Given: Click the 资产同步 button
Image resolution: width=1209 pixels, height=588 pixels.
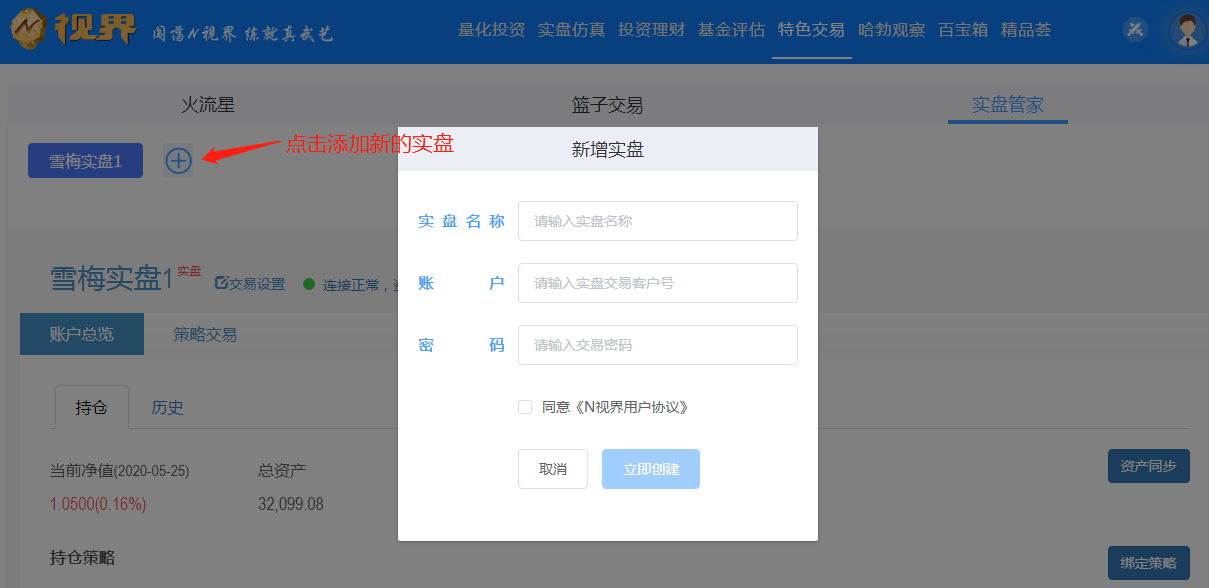Looking at the screenshot, I should click(x=1149, y=466).
